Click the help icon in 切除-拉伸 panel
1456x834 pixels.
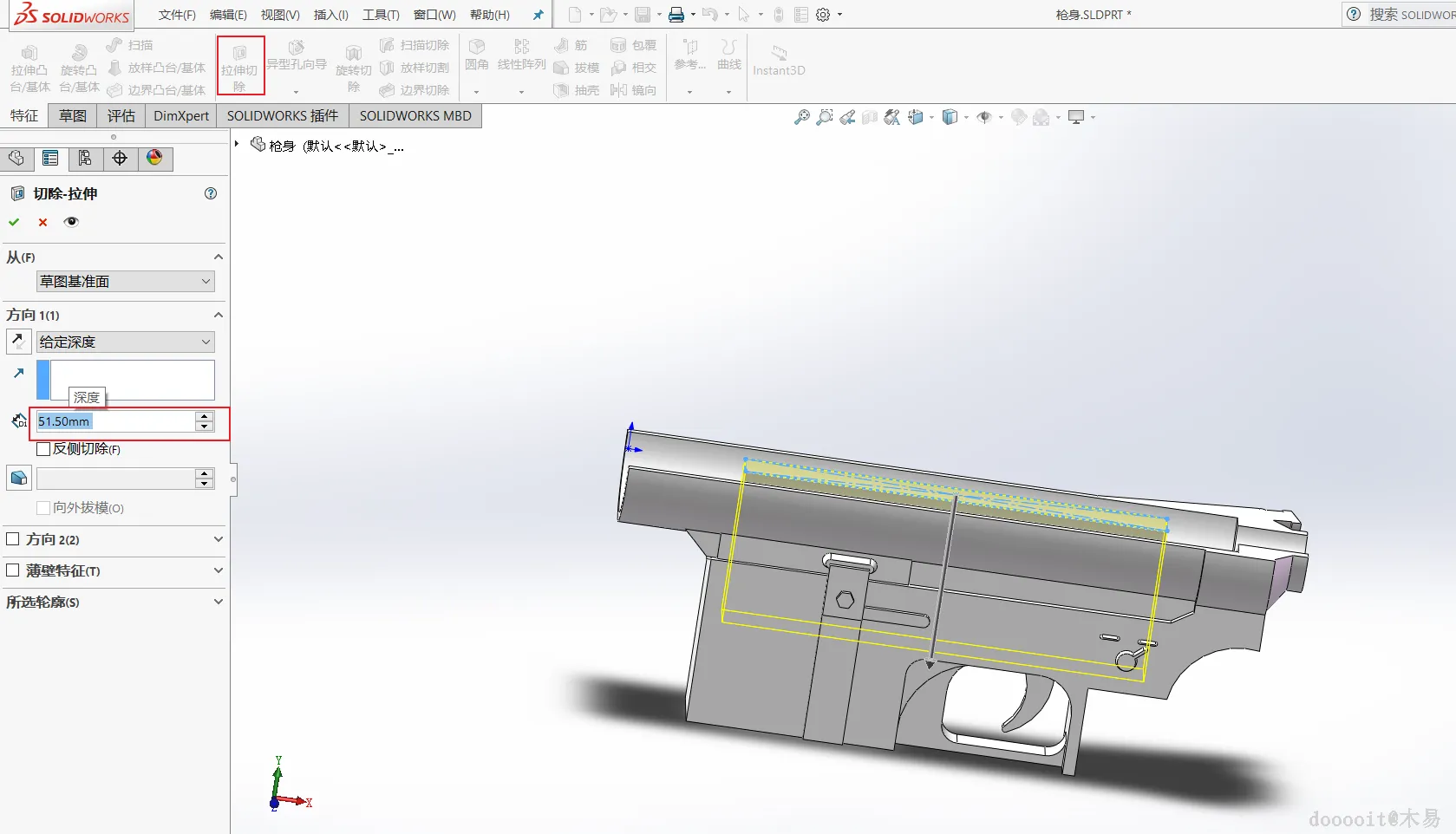pyautogui.click(x=211, y=193)
